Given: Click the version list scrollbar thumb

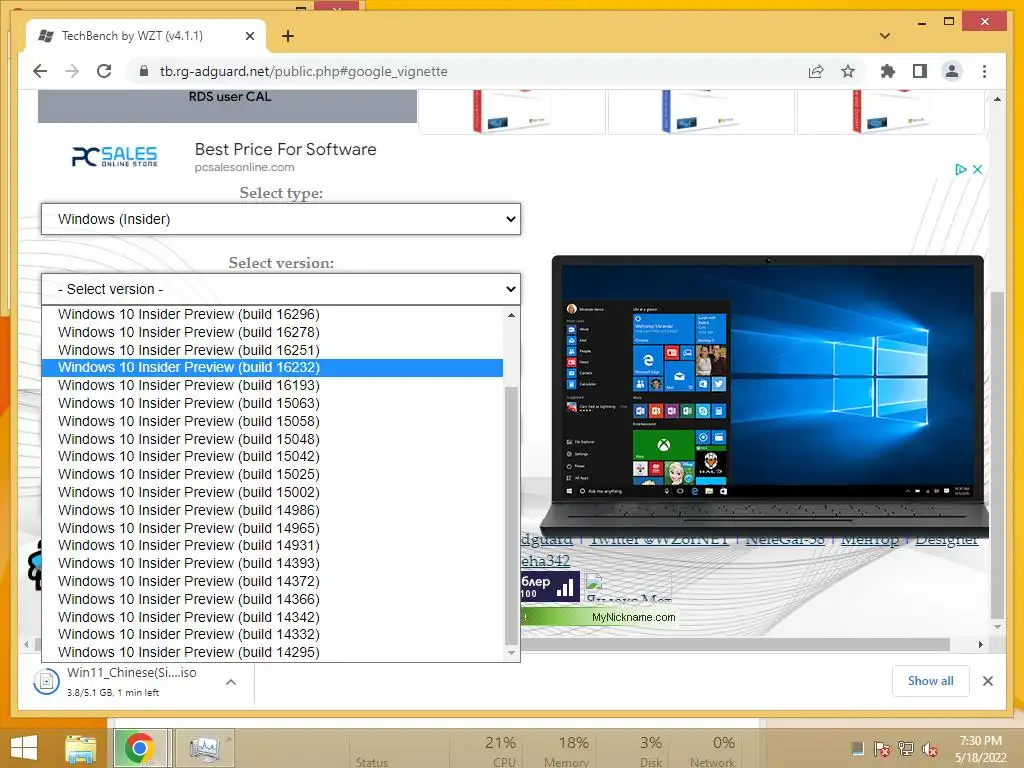Looking at the screenshot, I should tap(511, 515).
